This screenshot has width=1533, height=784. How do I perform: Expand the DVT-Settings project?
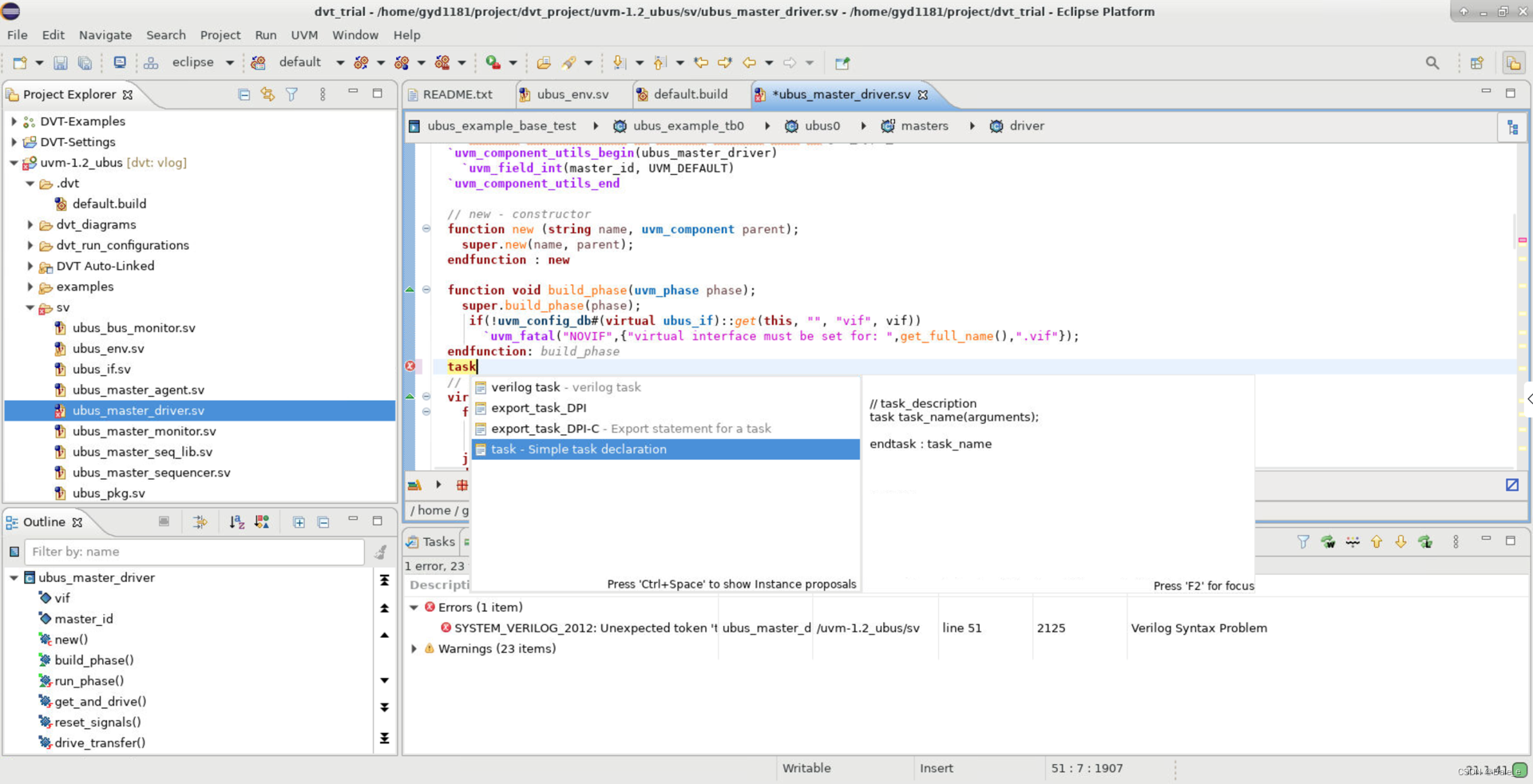coord(14,142)
